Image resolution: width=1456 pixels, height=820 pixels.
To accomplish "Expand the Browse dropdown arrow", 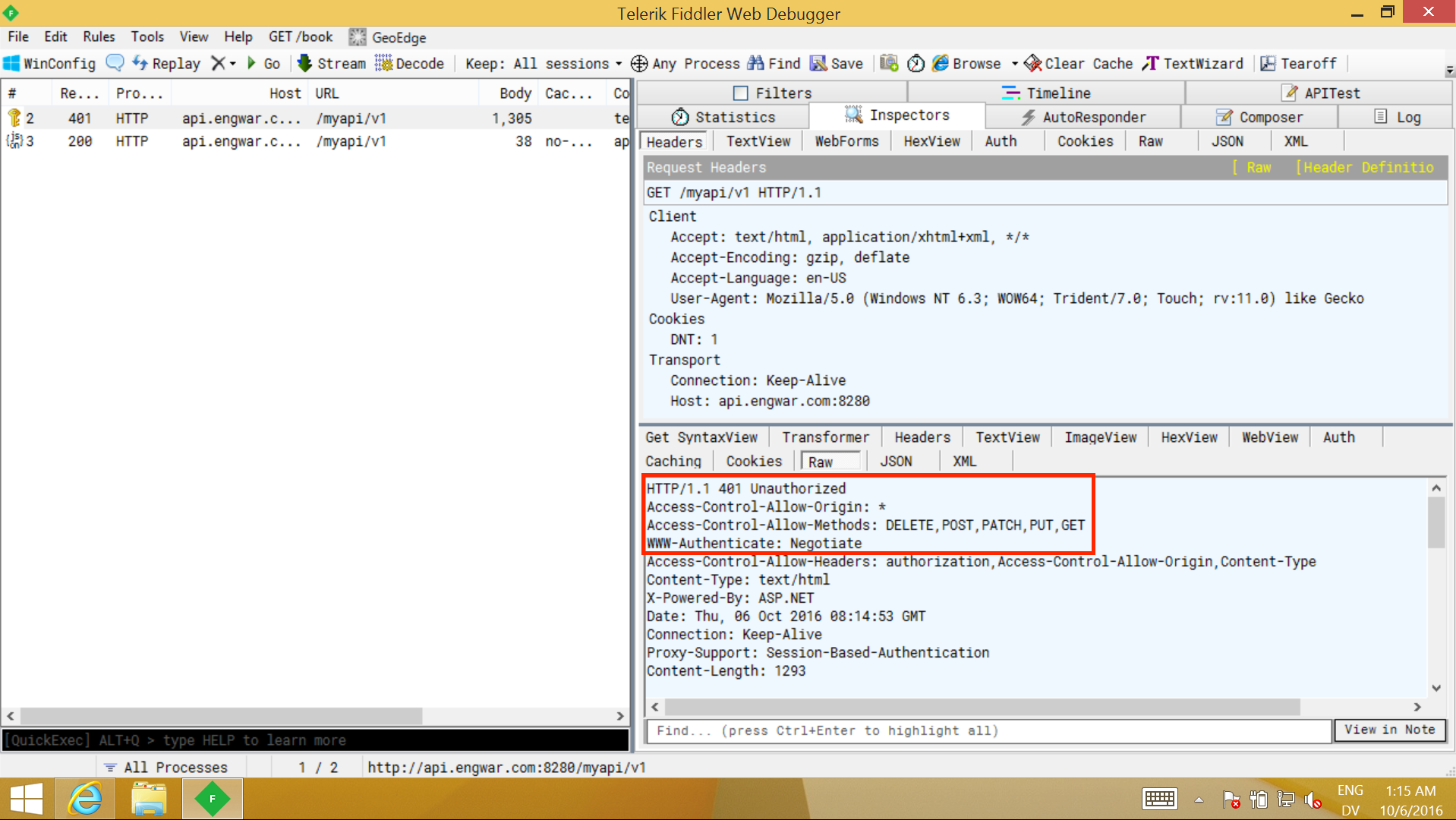I will tap(1014, 64).
